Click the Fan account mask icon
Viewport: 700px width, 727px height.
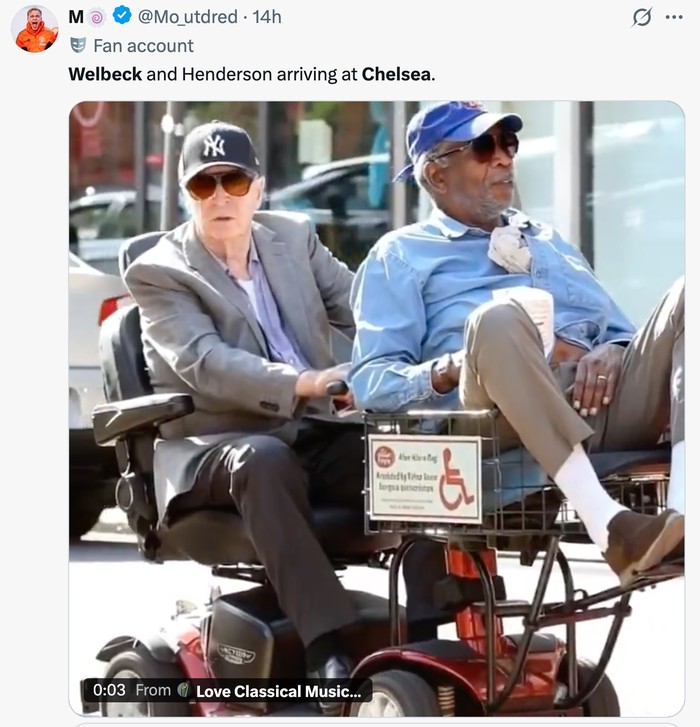point(78,45)
